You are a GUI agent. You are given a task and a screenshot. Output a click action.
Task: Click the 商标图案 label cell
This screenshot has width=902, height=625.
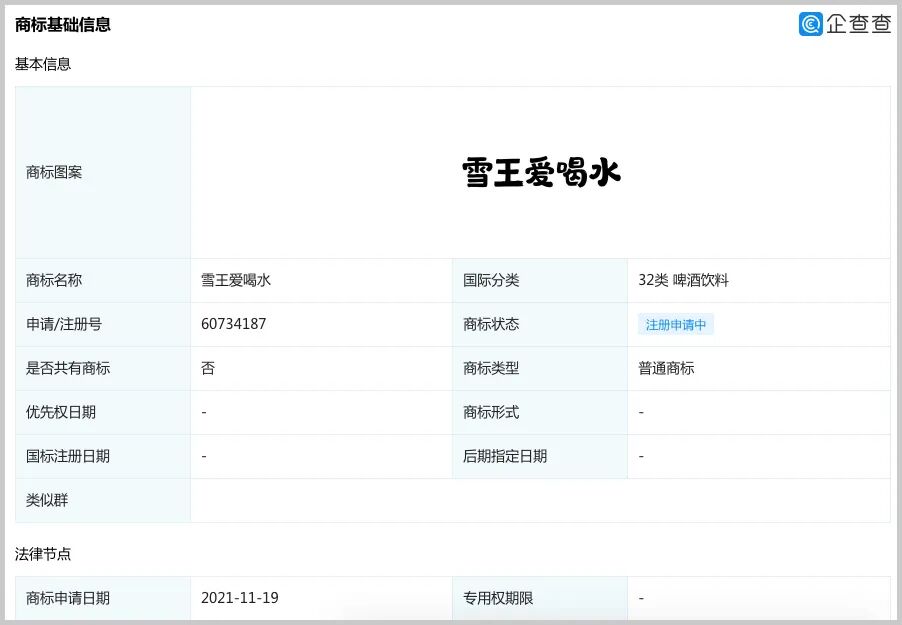(x=103, y=173)
